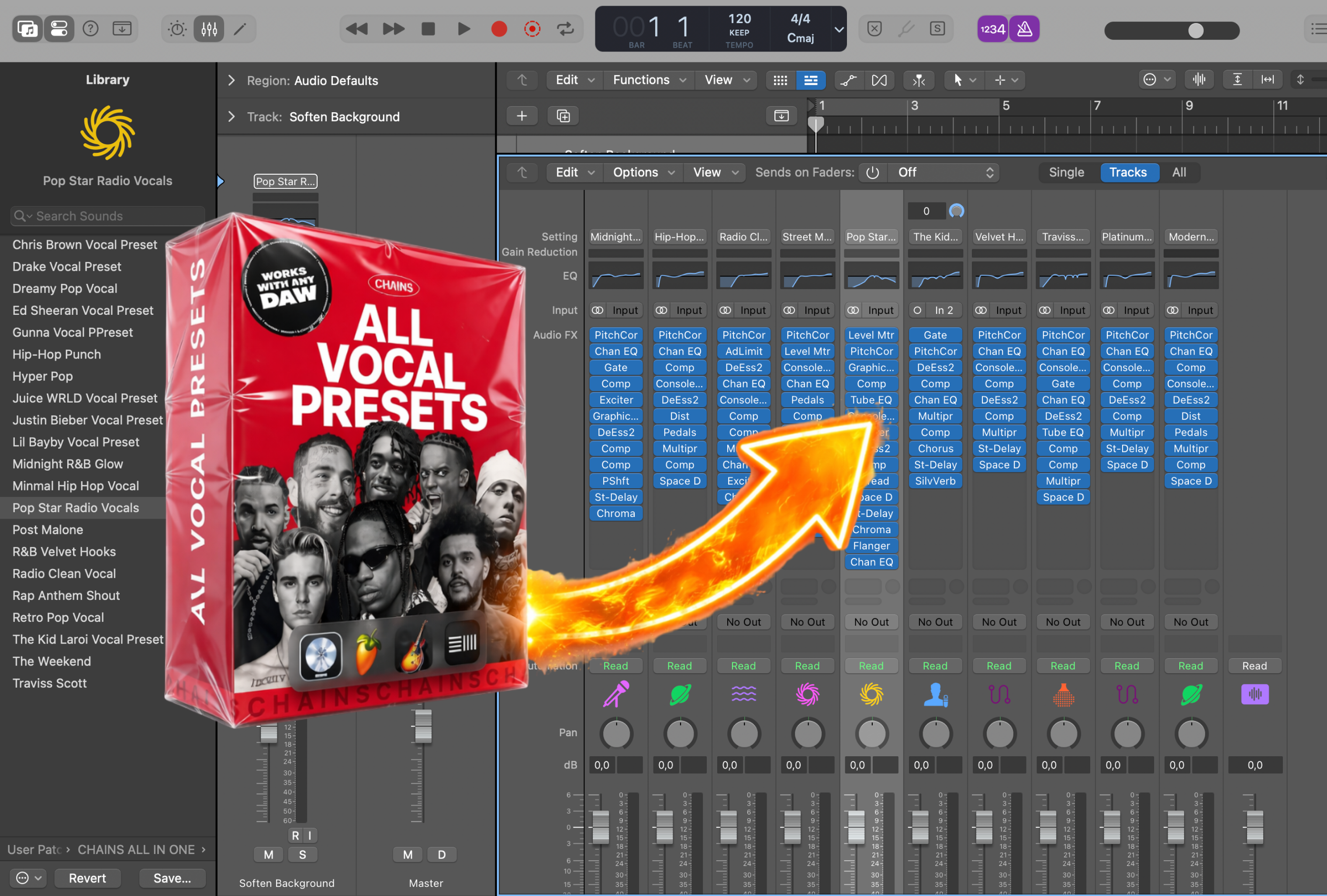Open the display mode dropdown arrow in LCD
1327x896 pixels.
[x=839, y=29]
